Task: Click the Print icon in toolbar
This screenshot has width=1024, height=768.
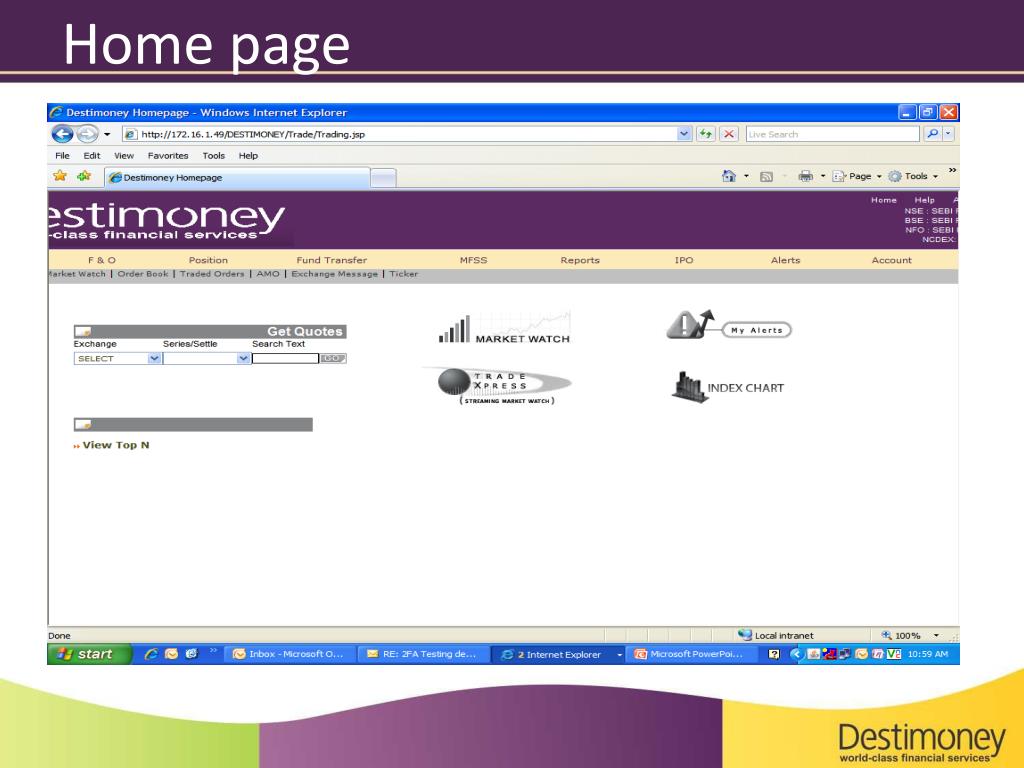Action: click(806, 176)
